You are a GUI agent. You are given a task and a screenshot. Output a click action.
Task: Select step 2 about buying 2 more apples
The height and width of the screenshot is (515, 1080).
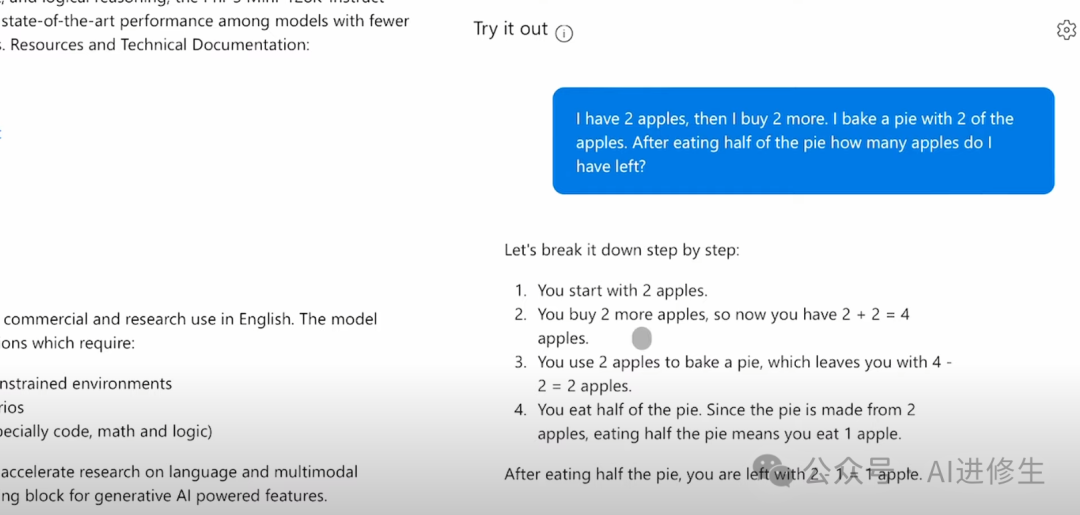[x=712, y=326]
